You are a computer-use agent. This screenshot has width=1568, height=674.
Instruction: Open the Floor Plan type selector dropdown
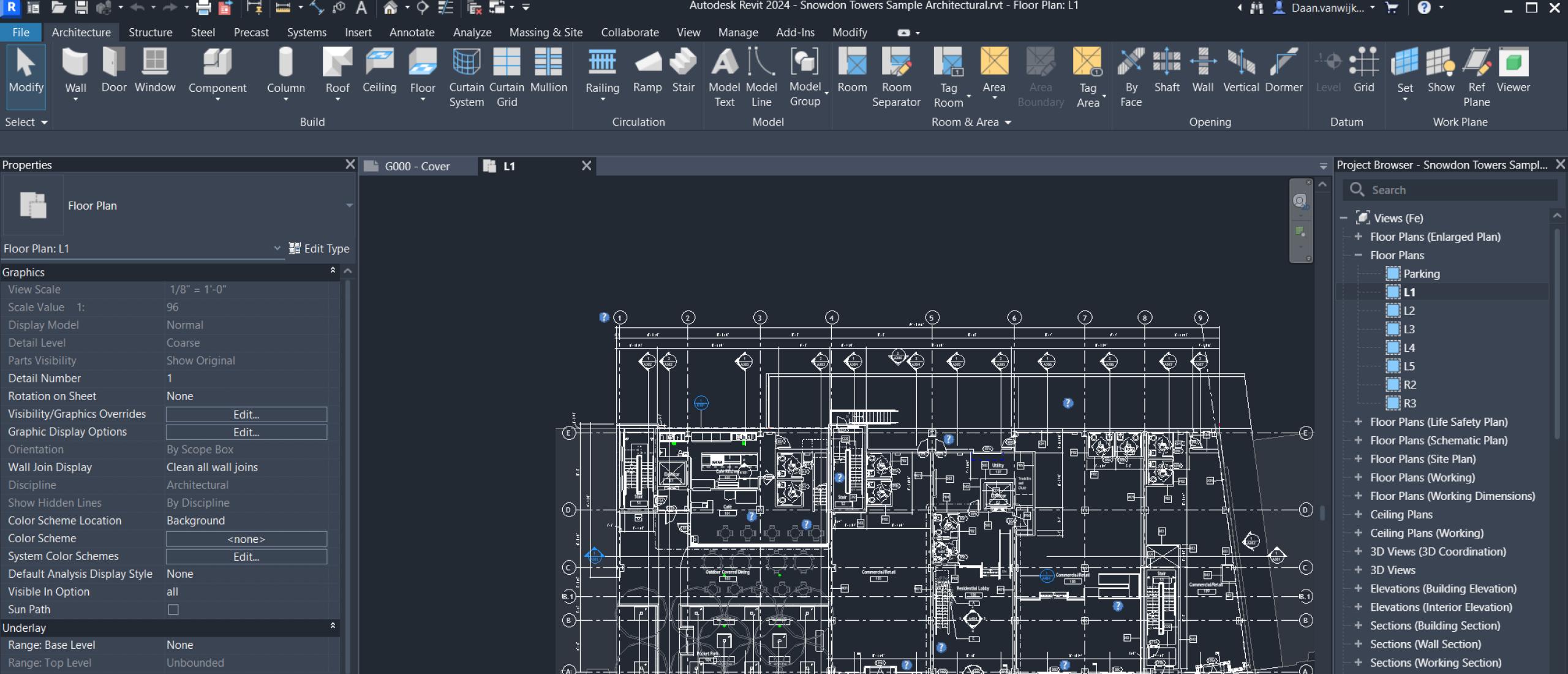pyautogui.click(x=349, y=206)
